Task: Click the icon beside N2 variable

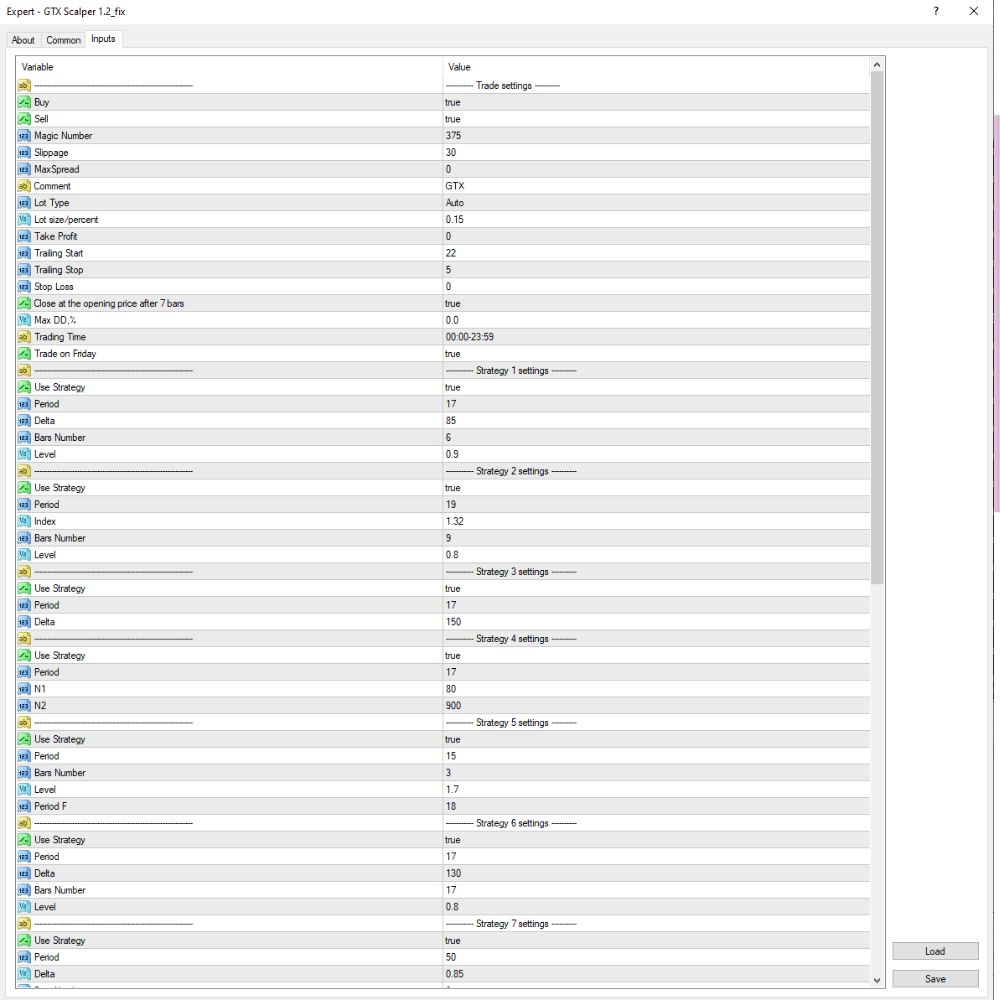Action: [x=24, y=706]
